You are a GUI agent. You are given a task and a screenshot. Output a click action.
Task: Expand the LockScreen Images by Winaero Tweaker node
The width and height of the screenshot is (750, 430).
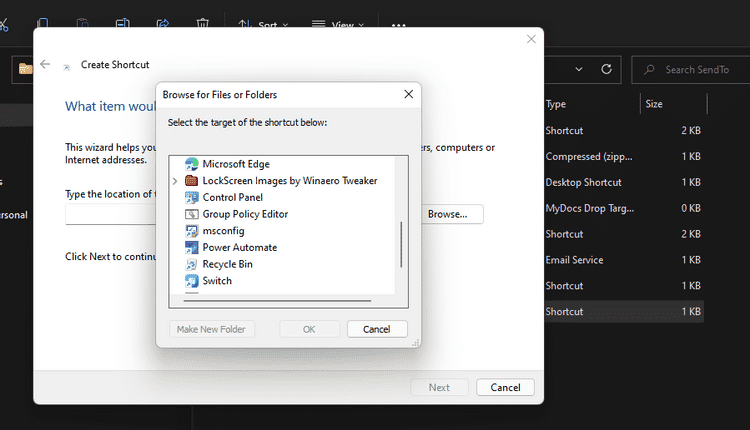[x=176, y=181]
